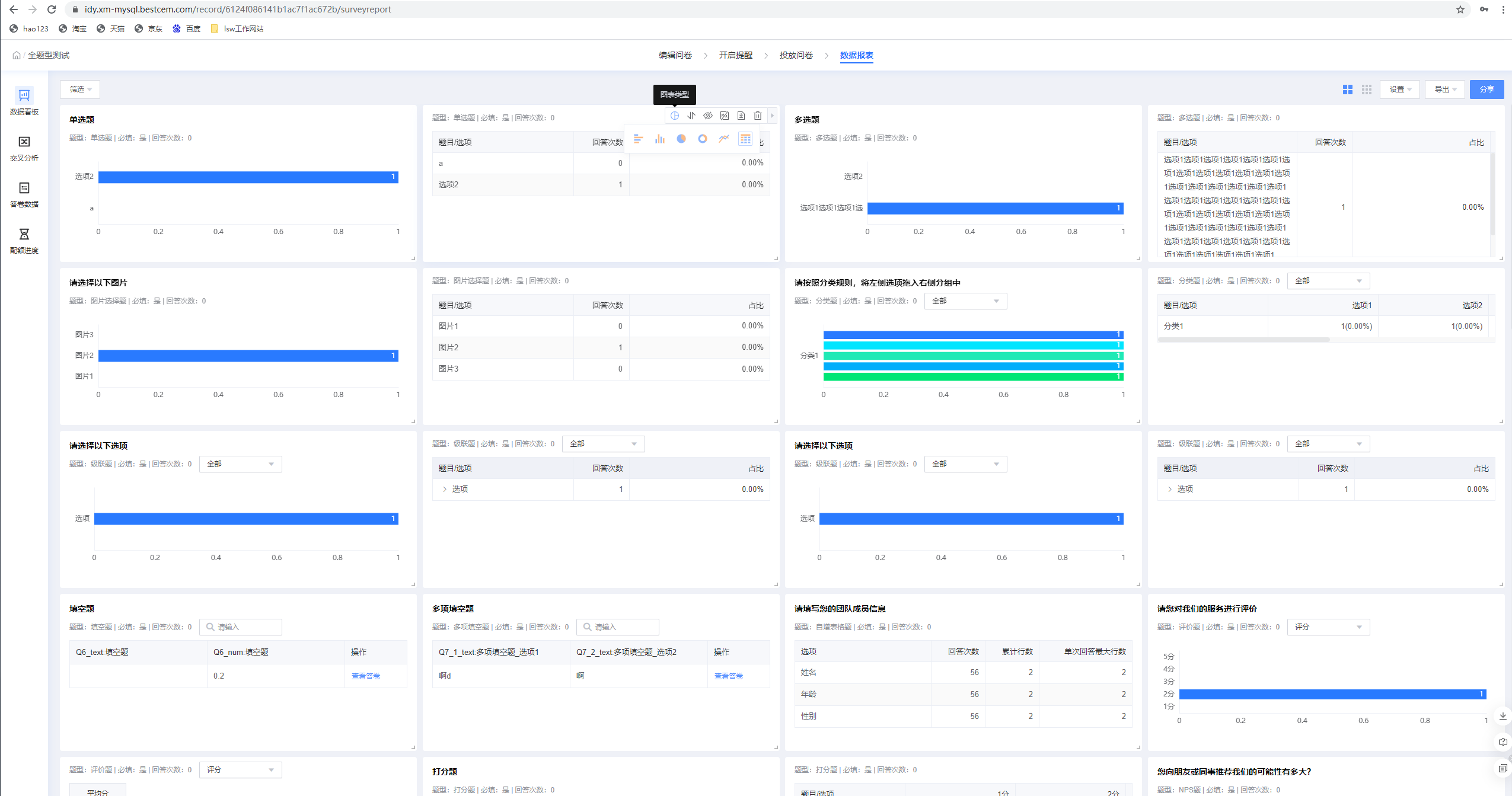Select vertical column chart type
Screen dimensions: 1512x796
coord(660,139)
